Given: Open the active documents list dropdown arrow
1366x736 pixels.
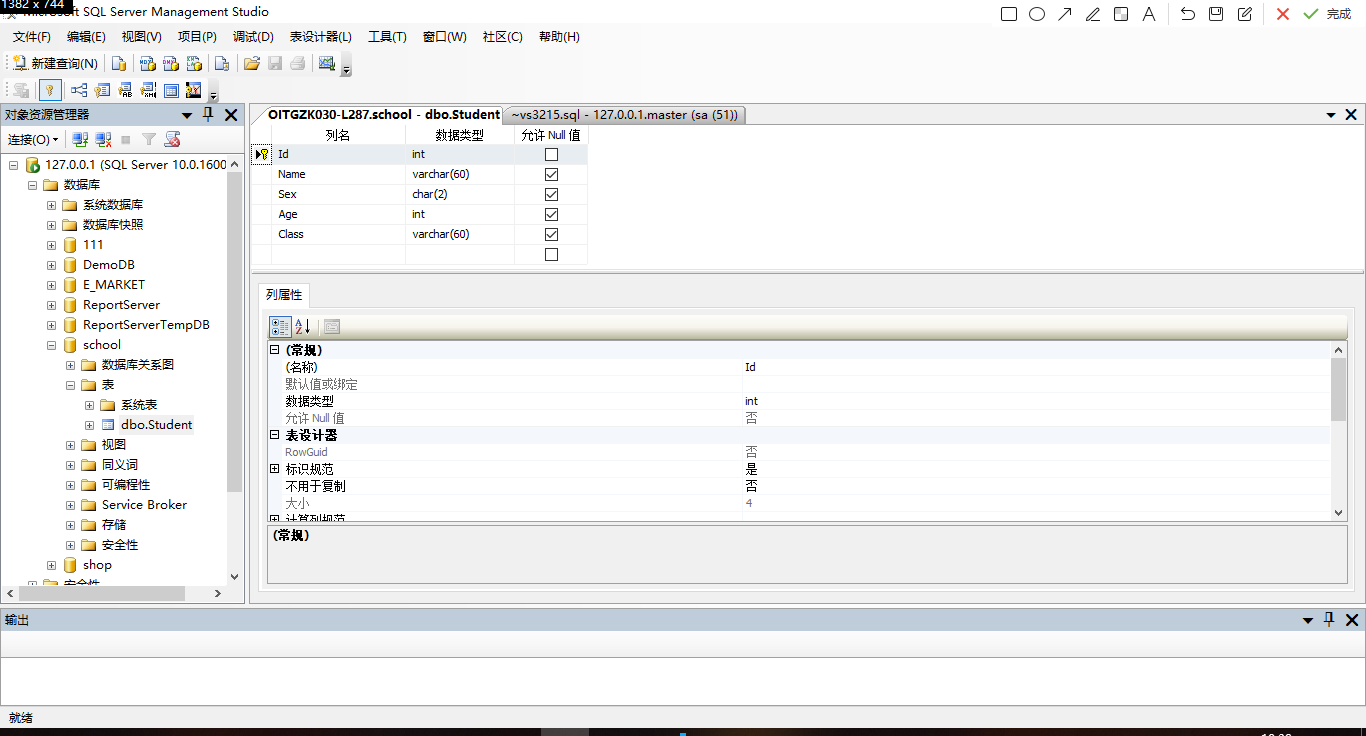Looking at the screenshot, I should tap(1331, 116).
